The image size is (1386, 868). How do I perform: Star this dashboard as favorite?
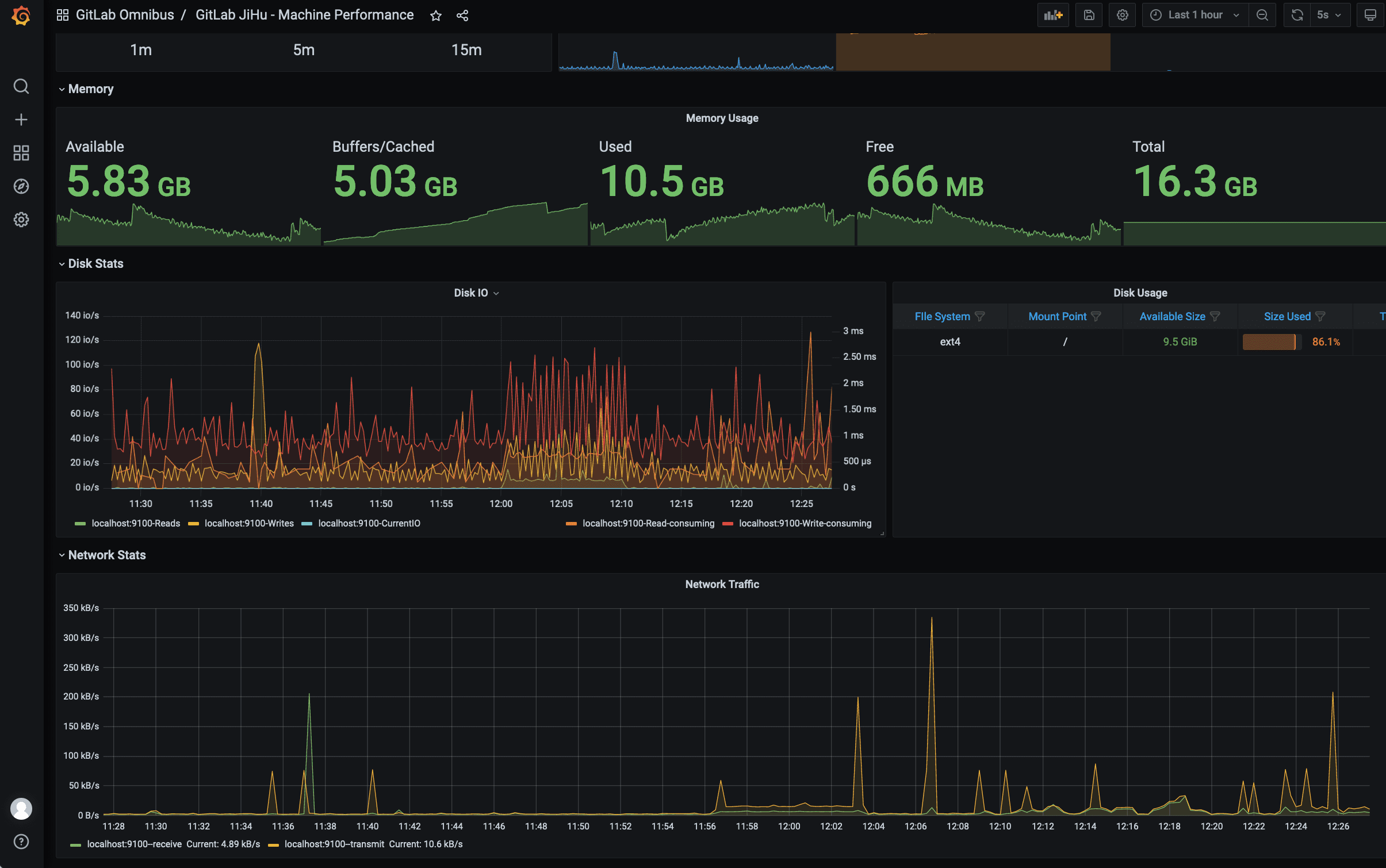[x=436, y=16]
